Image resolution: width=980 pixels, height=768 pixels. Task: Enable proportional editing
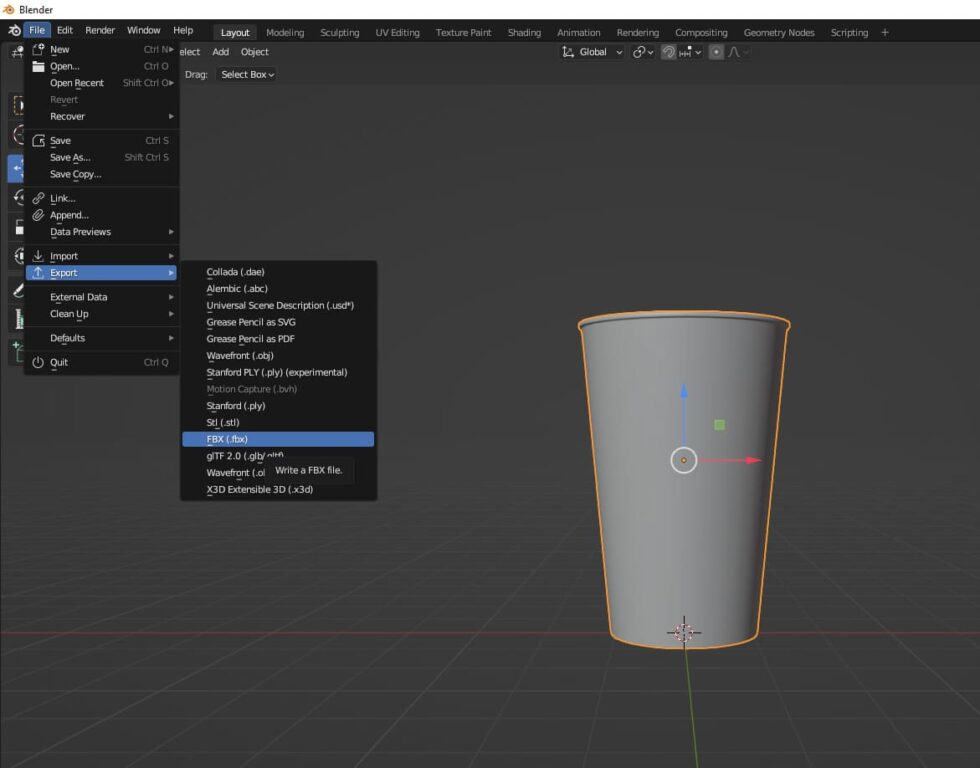pos(716,51)
